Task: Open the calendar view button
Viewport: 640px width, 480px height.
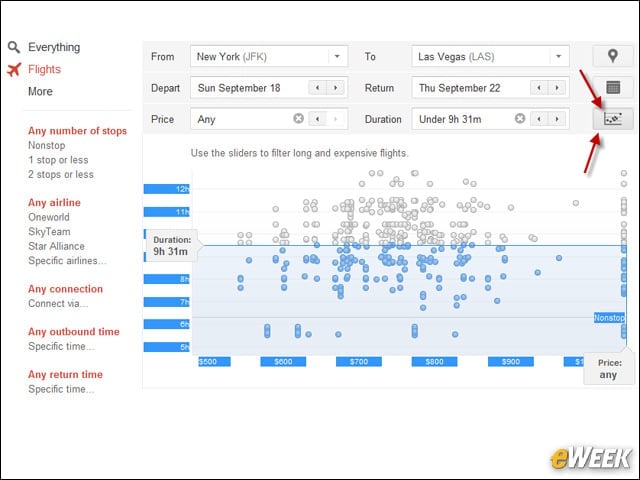Action: [x=612, y=87]
